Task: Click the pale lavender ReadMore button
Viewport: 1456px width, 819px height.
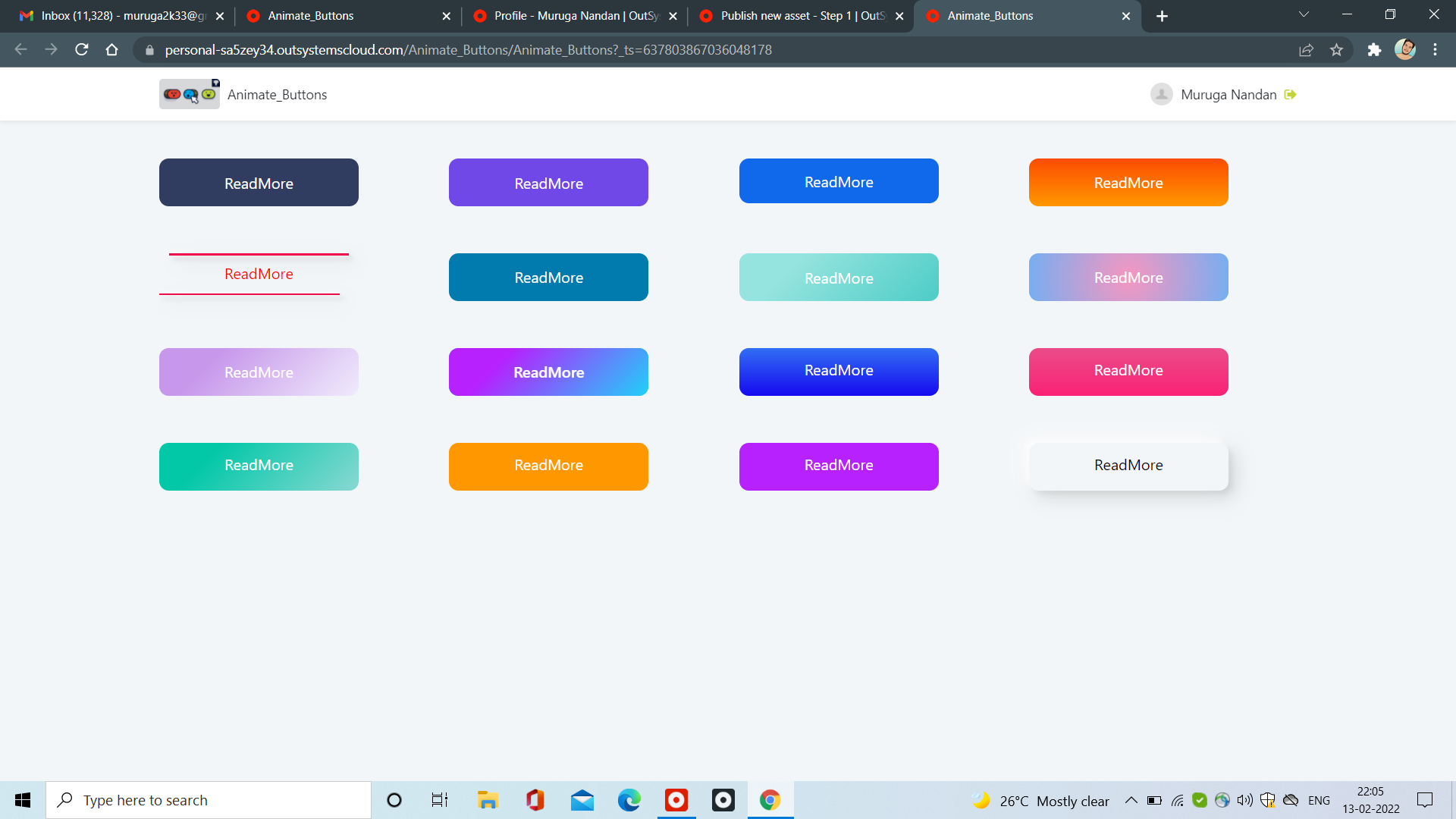Action: tap(259, 372)
